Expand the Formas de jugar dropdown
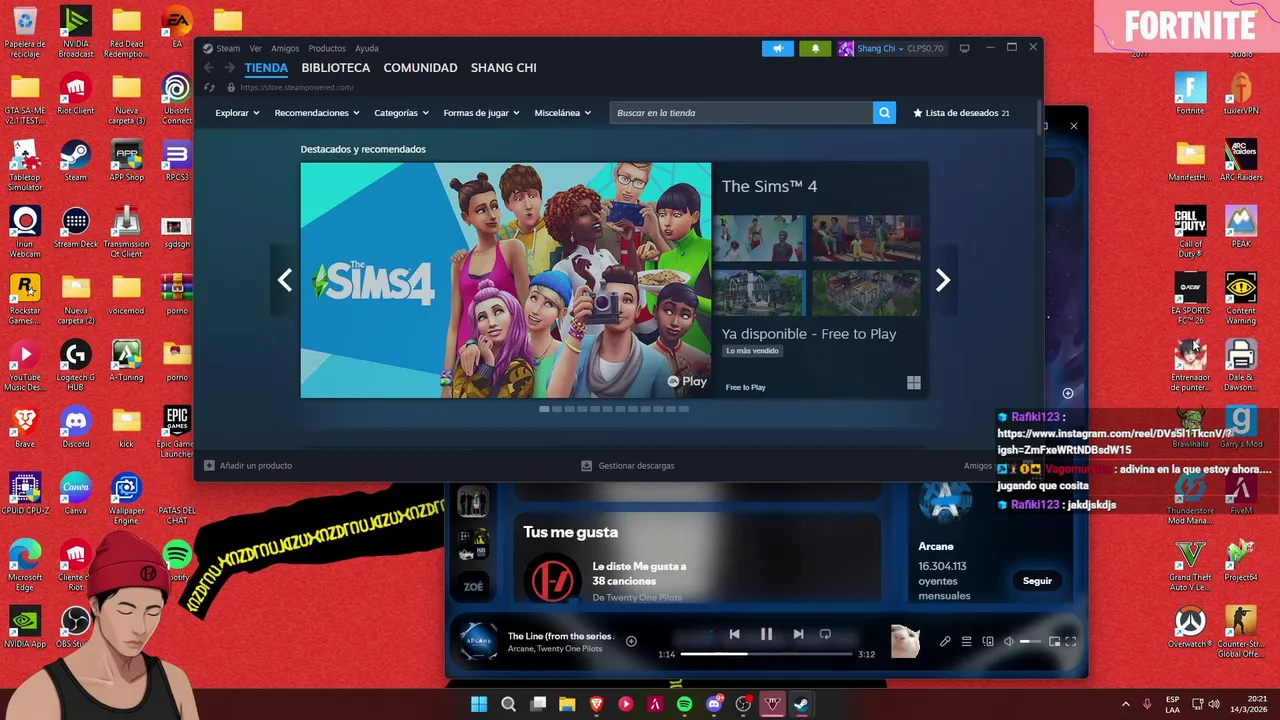Image resolution: width=1280 pixels, height=720 pixels. [481, 113]
